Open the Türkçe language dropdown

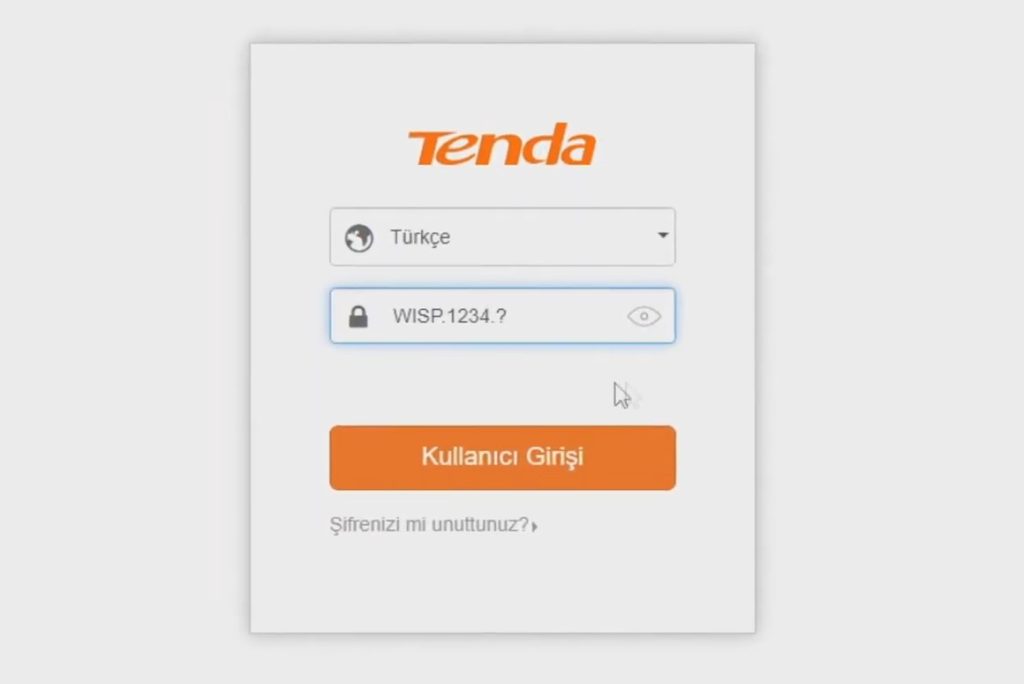click(502, 237)
